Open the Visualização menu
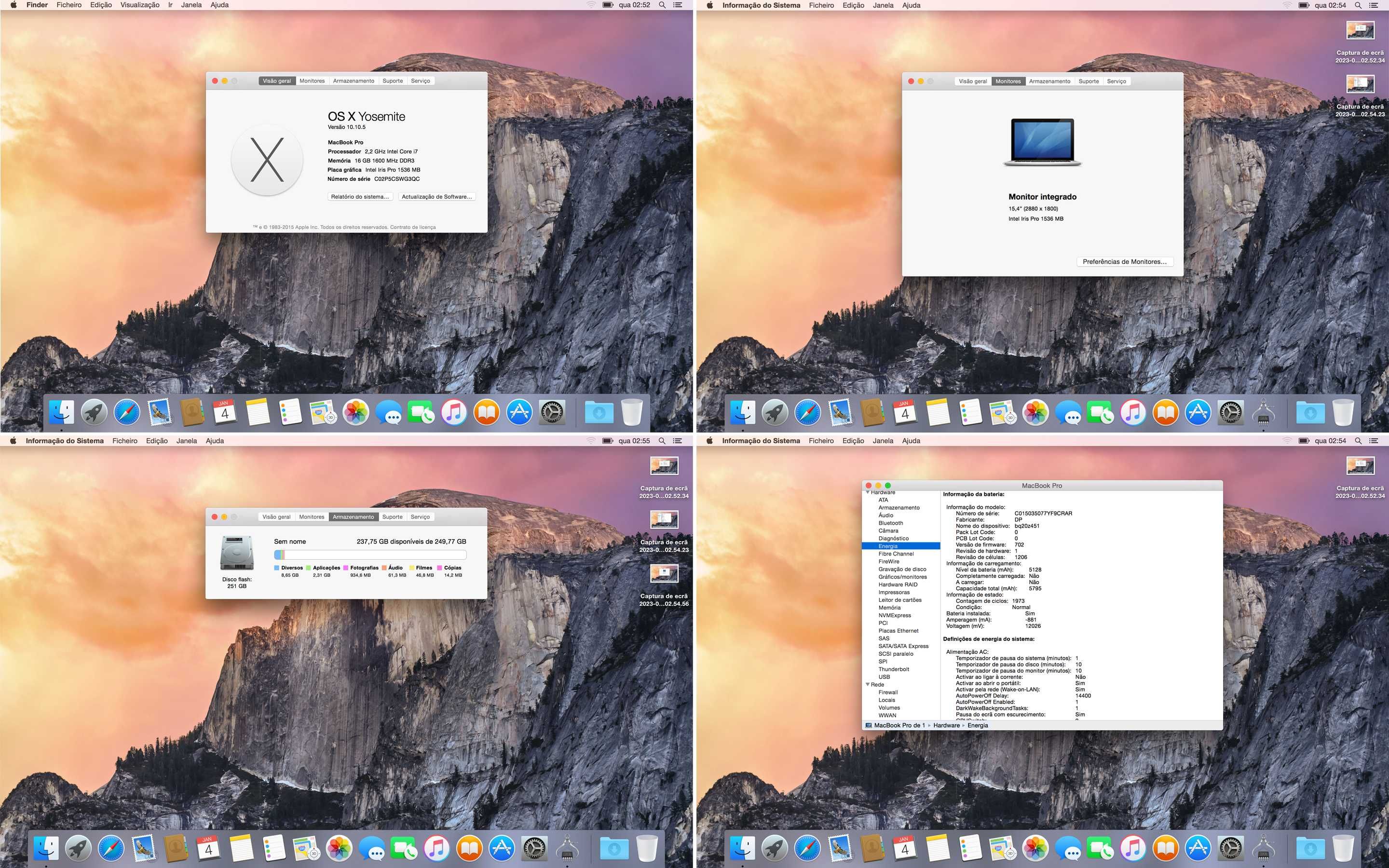The image size is (1389, 868). pos(140,5)
